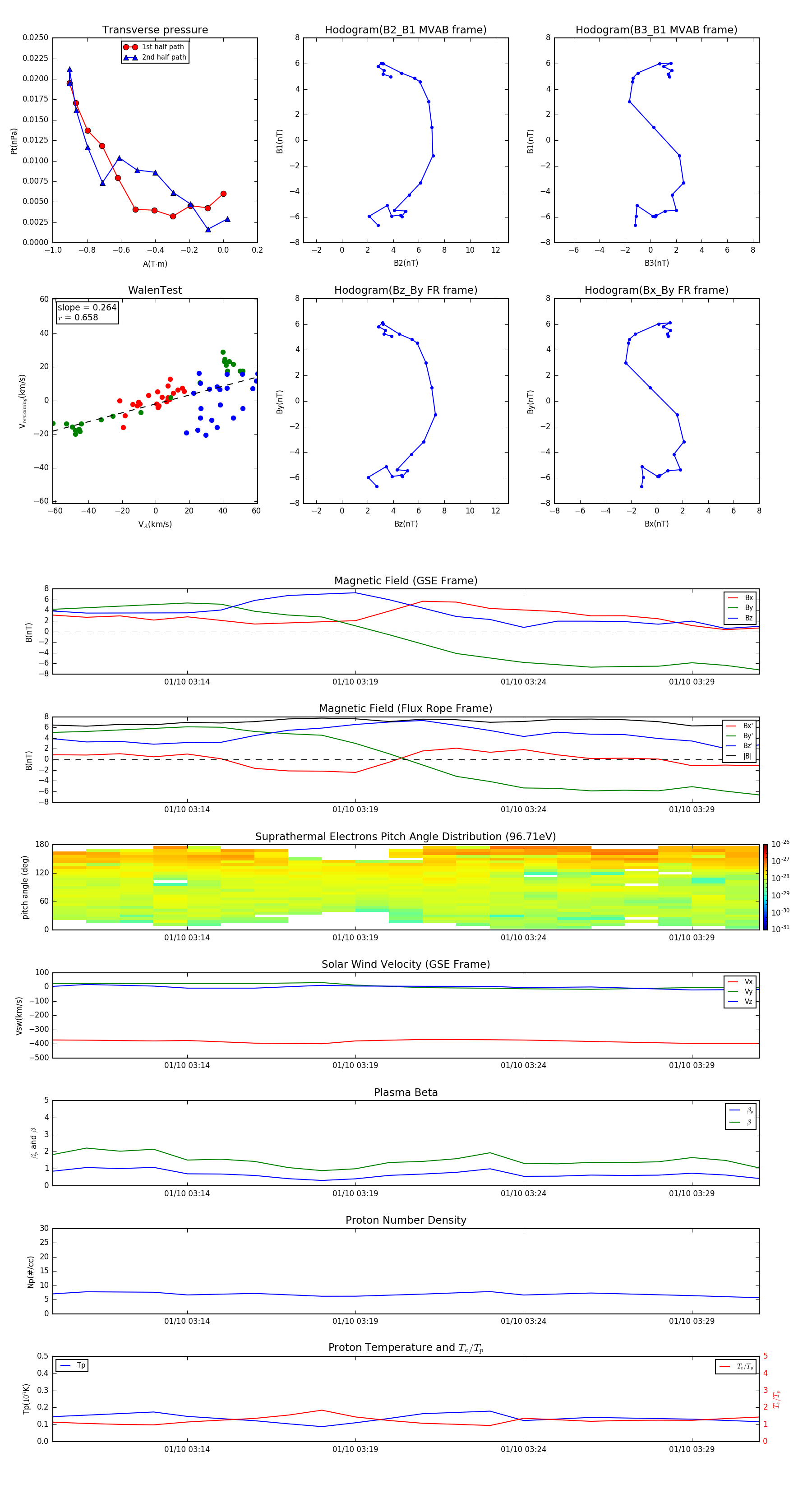Select the β entry in Plasma Beta legend
The width and height of the screenshot is (812, 1489).
(741, 1122)
